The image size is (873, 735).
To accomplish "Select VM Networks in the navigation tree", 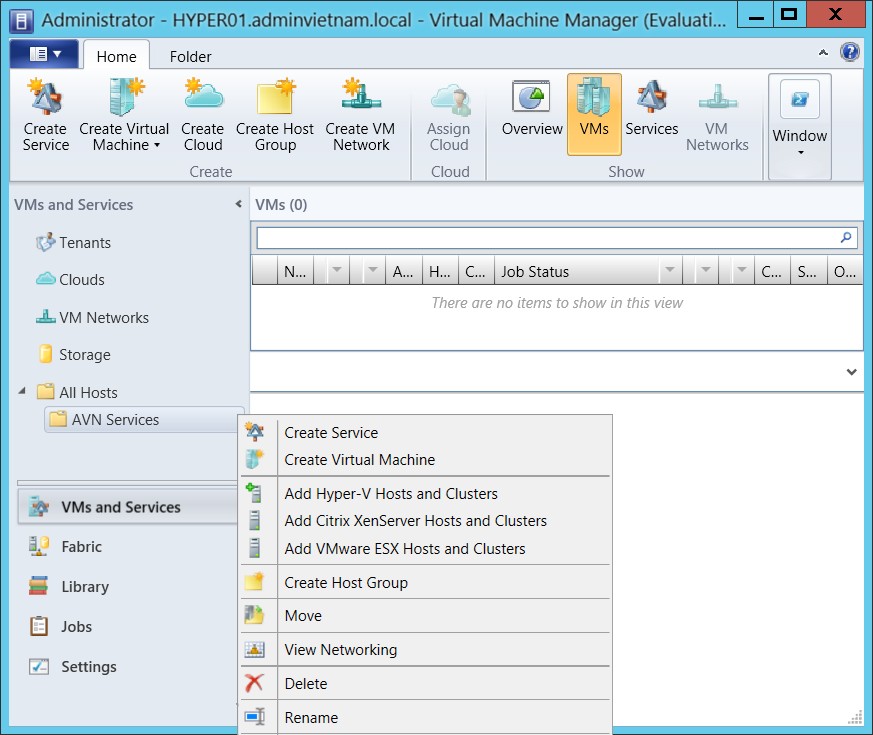I will (x=93, y=317).
